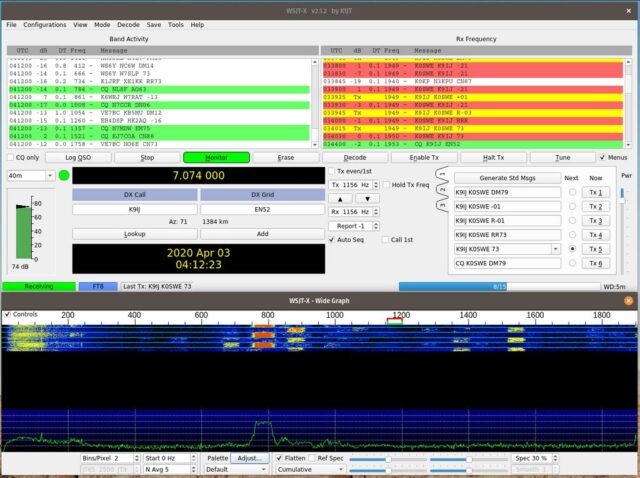
Task: Enable Tx even/1st checkbox
Action: pos(332,171)
